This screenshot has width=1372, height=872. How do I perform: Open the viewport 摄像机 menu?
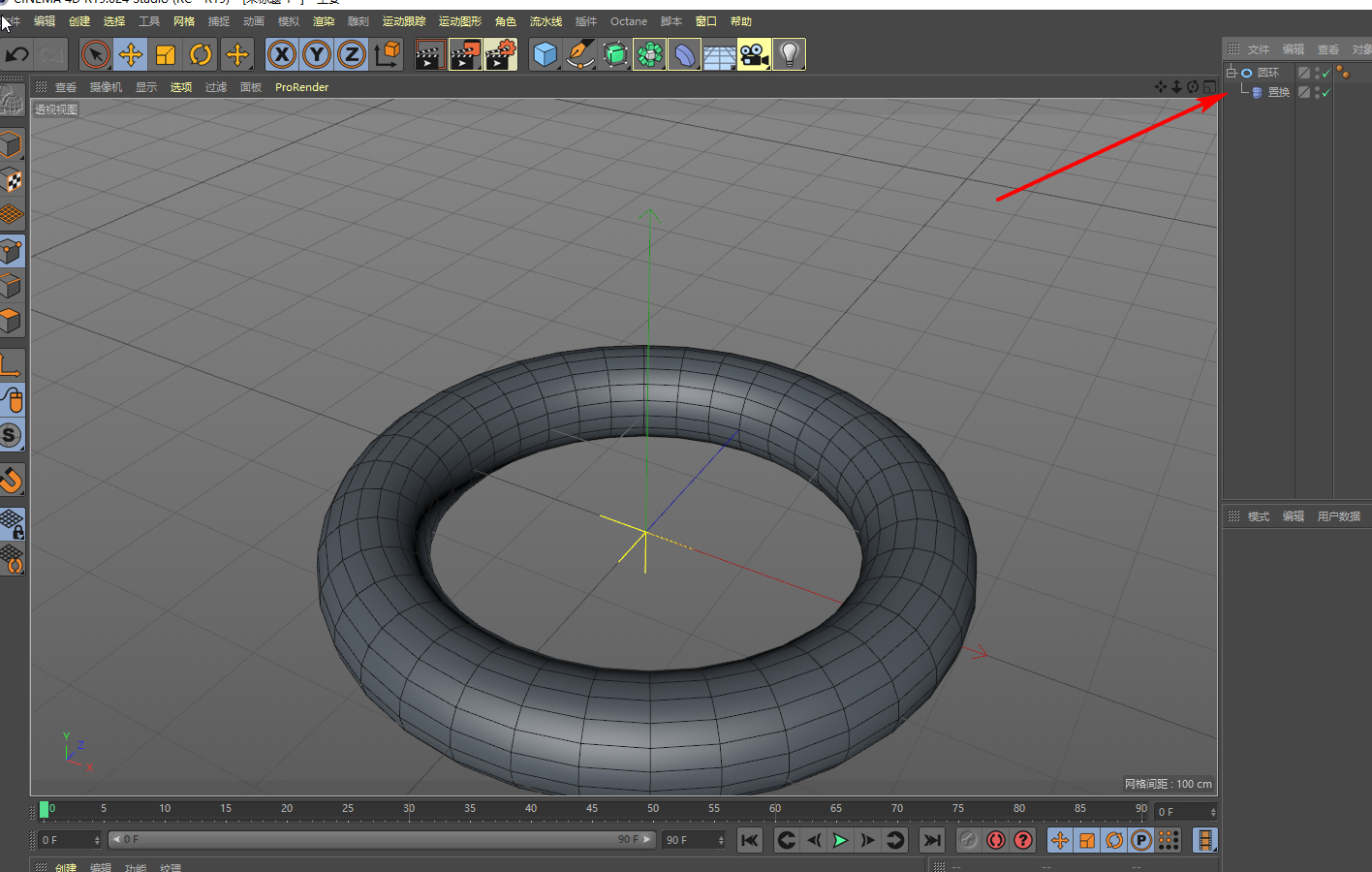click(x=106, y=87)
